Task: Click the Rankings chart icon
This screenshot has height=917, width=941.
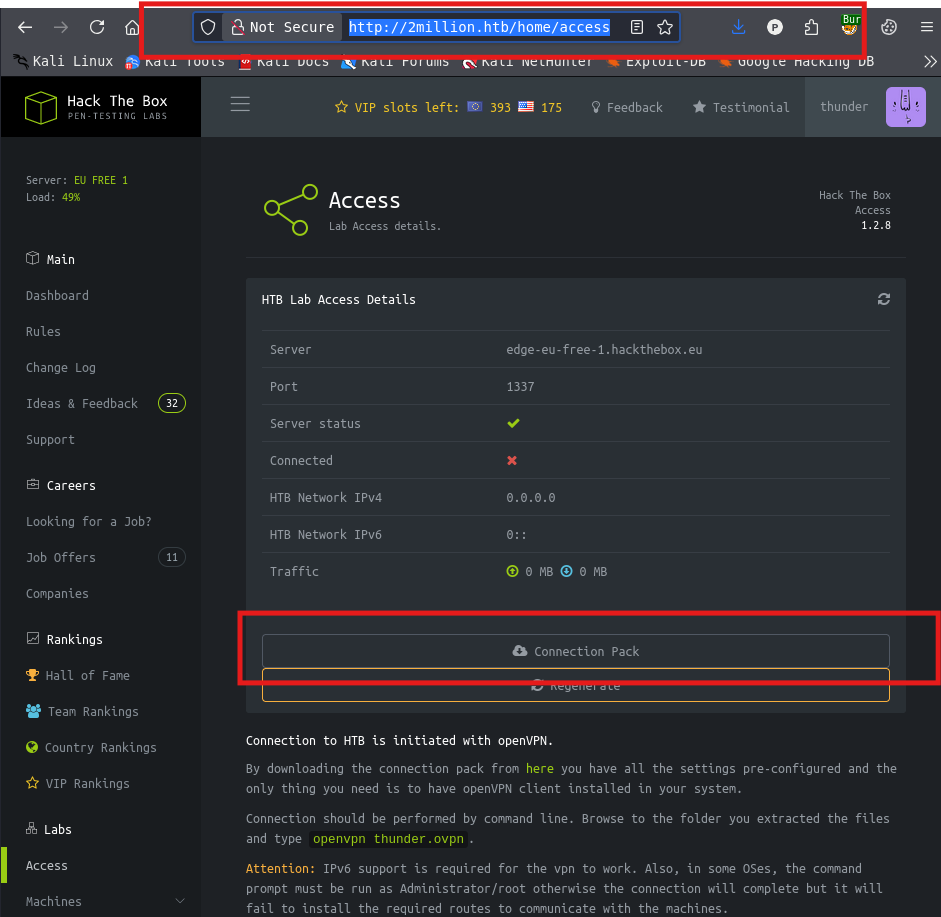Action: [32, 638]
